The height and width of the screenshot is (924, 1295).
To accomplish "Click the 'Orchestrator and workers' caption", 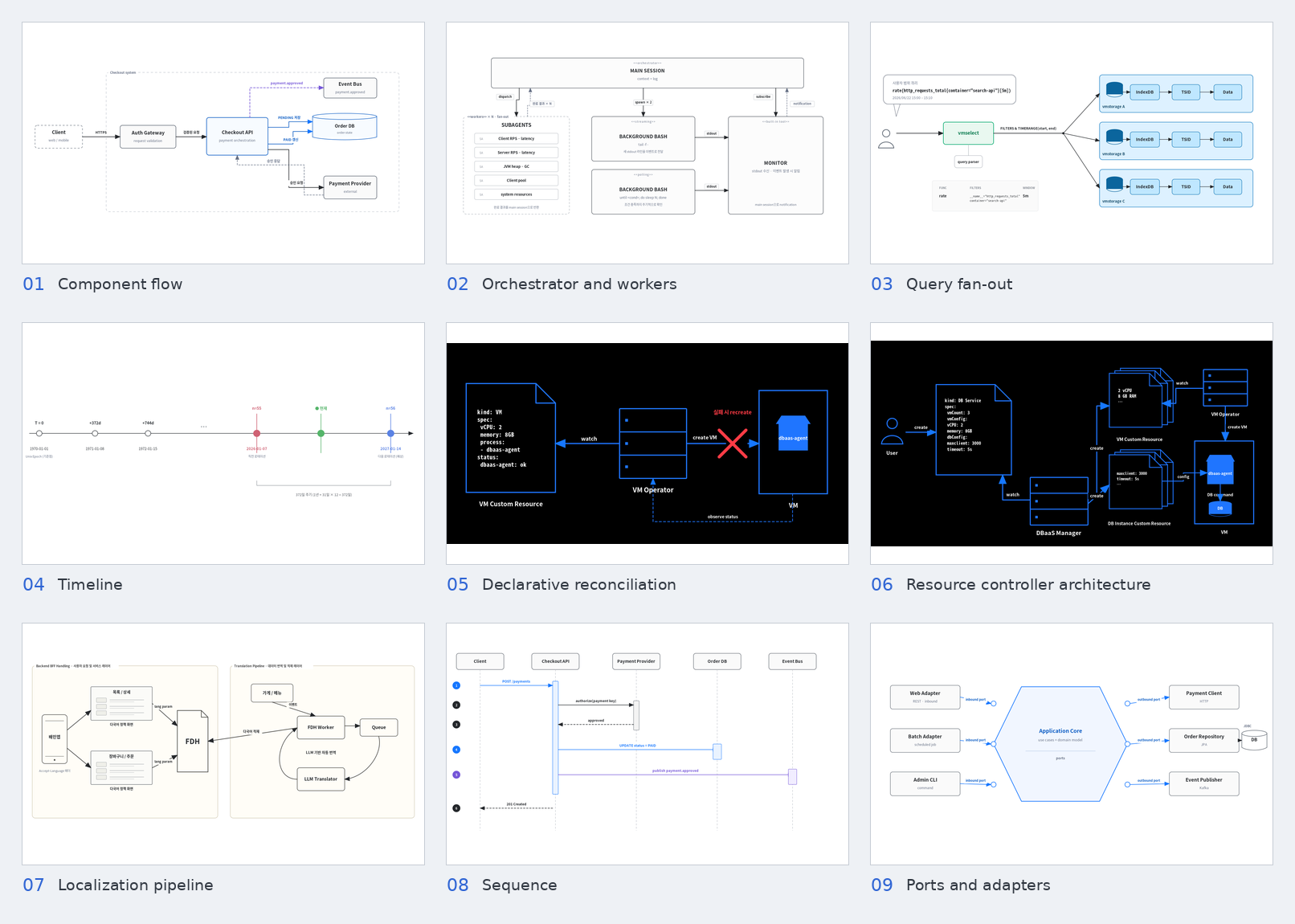I will [x=579, y=284].
